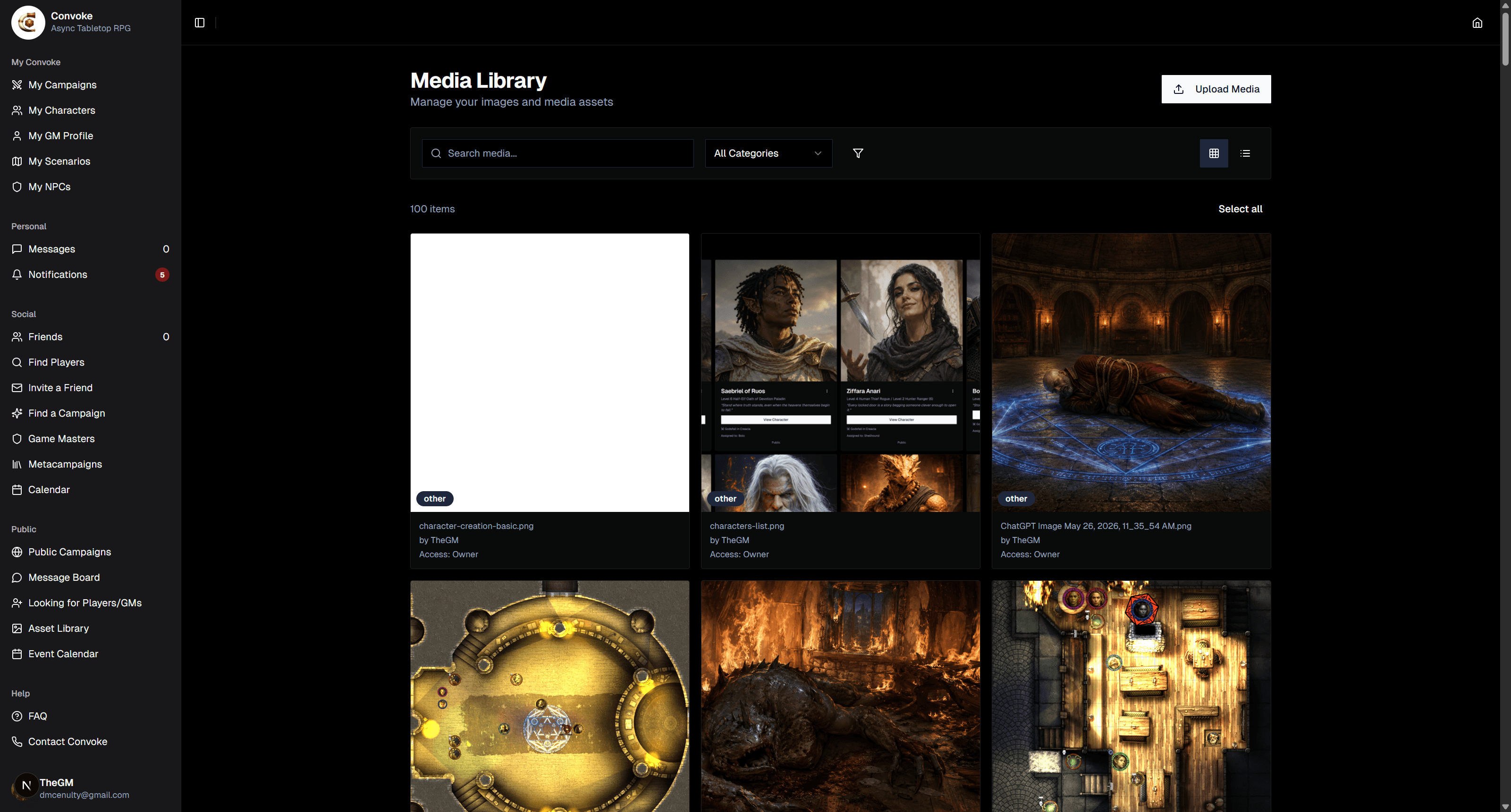Click the file name 'characters-list.png'
Image resolution: width=1511 pixels, height=812 pixels.
click(747, 526)
